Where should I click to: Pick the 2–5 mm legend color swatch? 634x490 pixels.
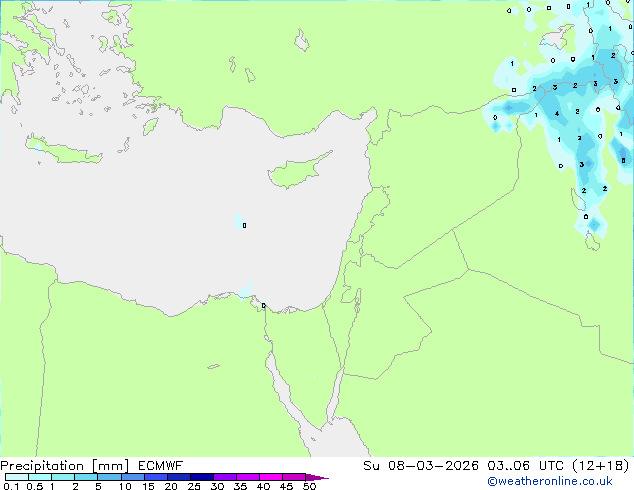[x=86, y=477]
